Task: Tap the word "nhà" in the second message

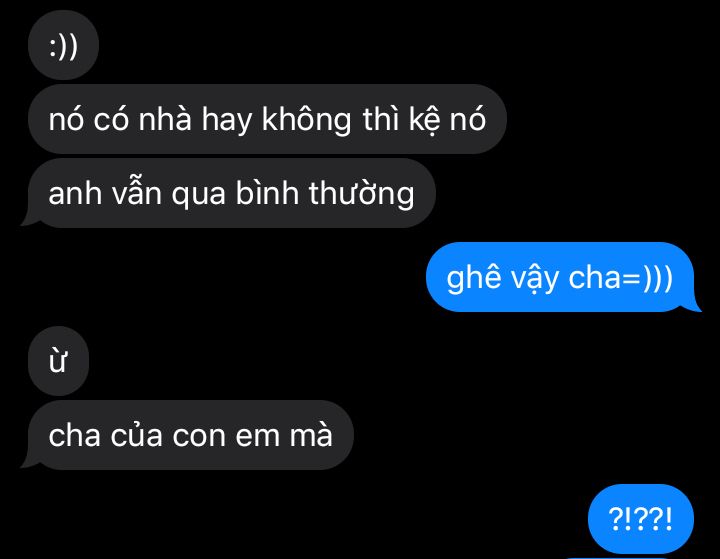Action: tap(165, 119)
